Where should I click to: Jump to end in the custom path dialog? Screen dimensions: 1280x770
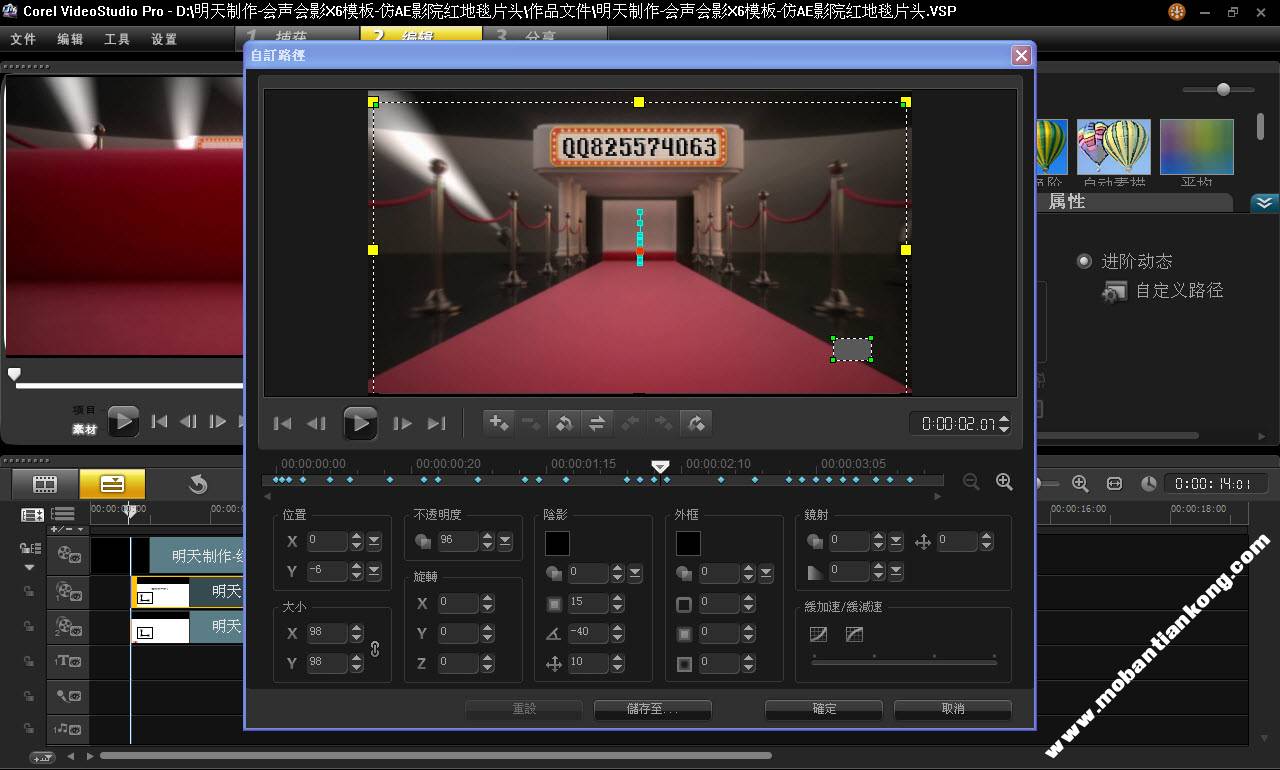(x=436, y=423)
